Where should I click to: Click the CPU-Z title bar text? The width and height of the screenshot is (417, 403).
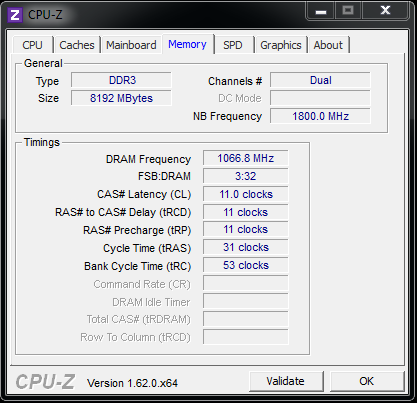click(x=45, y=15)
